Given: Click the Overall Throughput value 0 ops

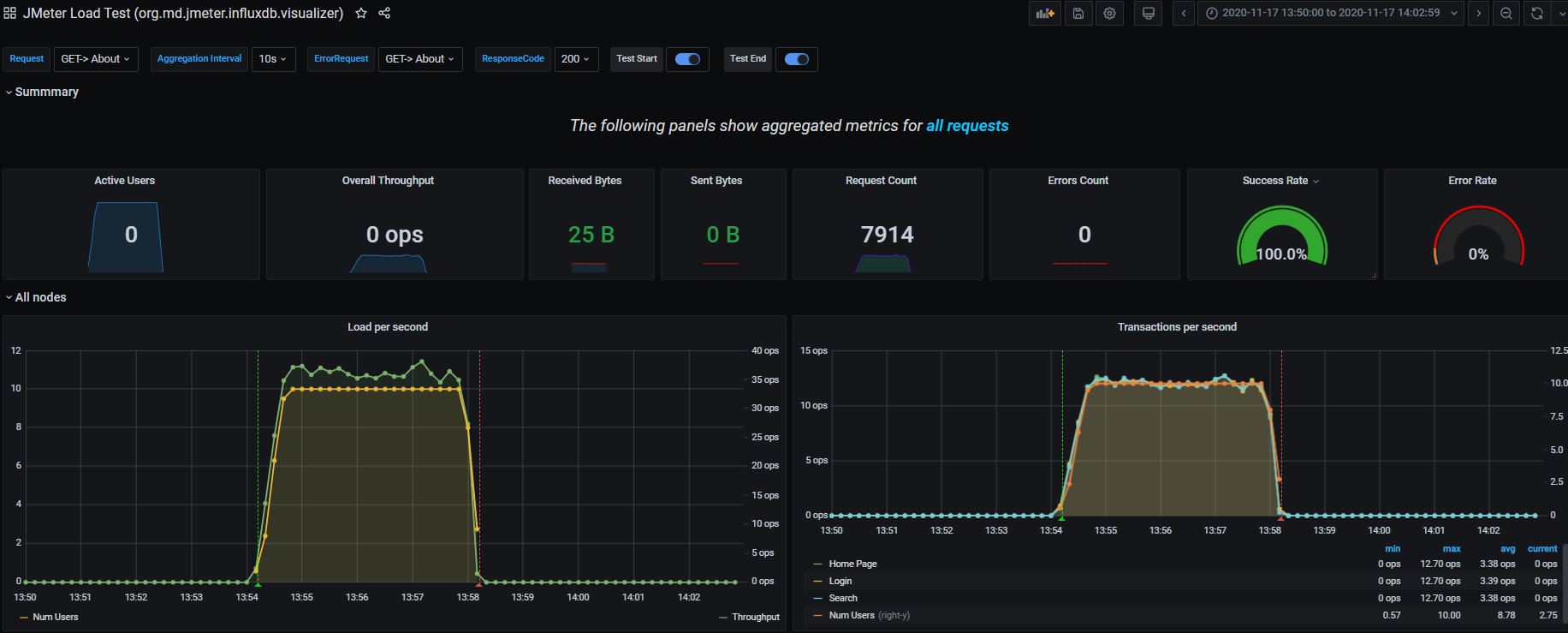Looking at the screenshot, I should click(x=395, y=235).
